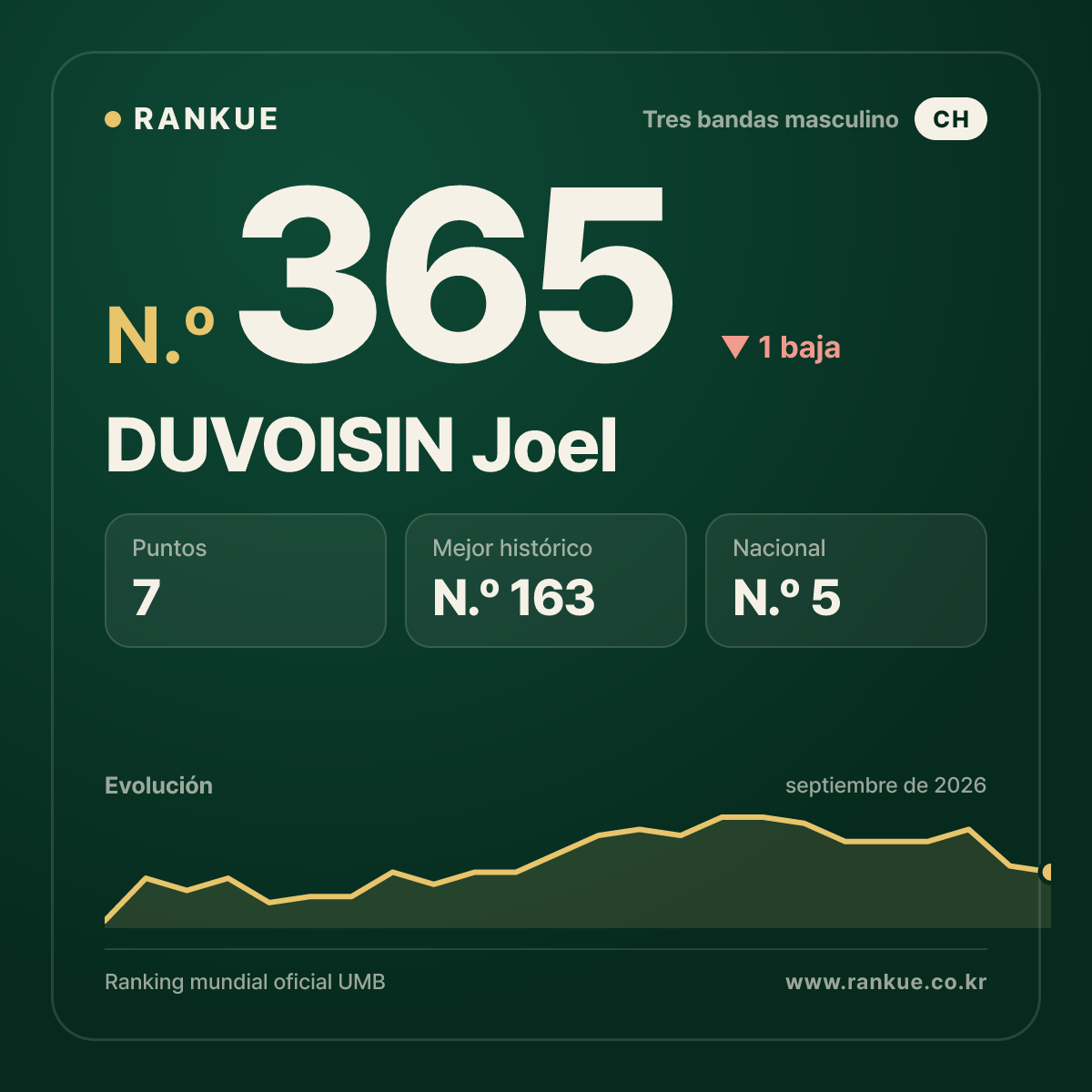Click the 'Tres bandas masculino' label
1092x1092 pixels.
770,120
